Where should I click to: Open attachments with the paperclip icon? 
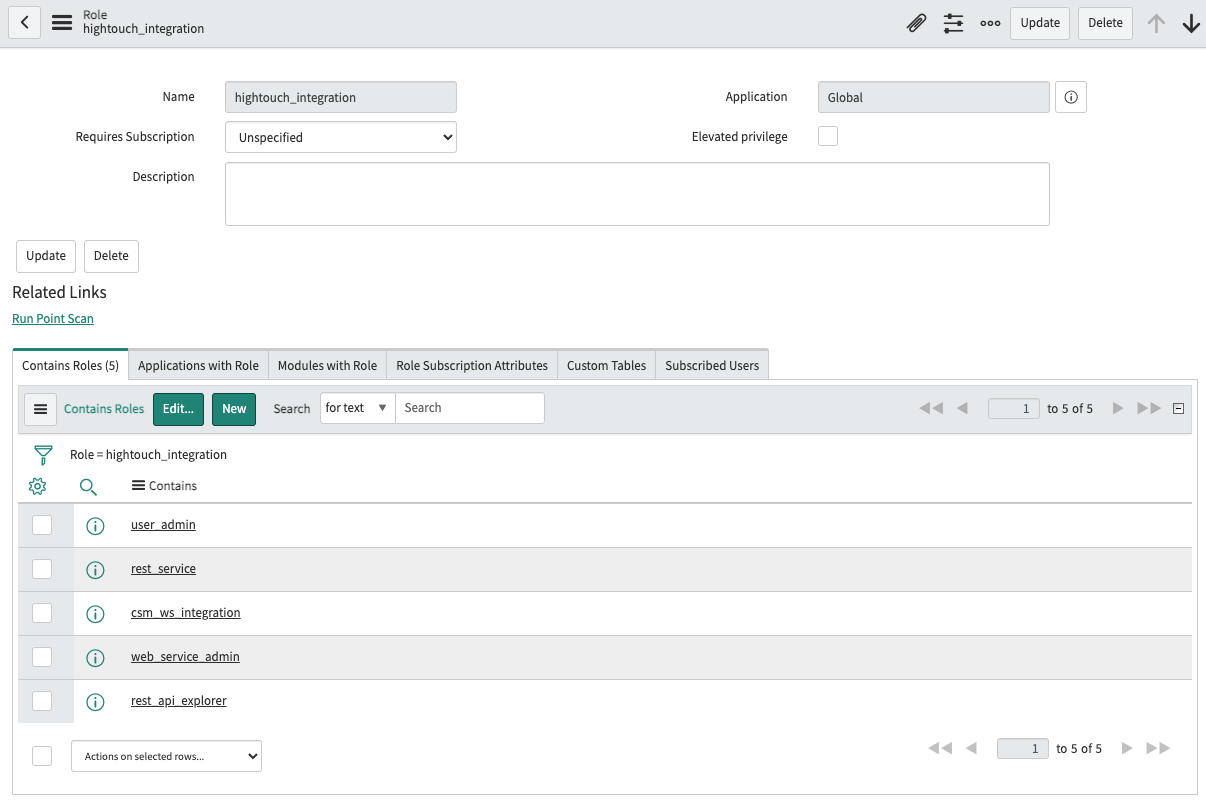pyautogui.click(x=916, y=23)
